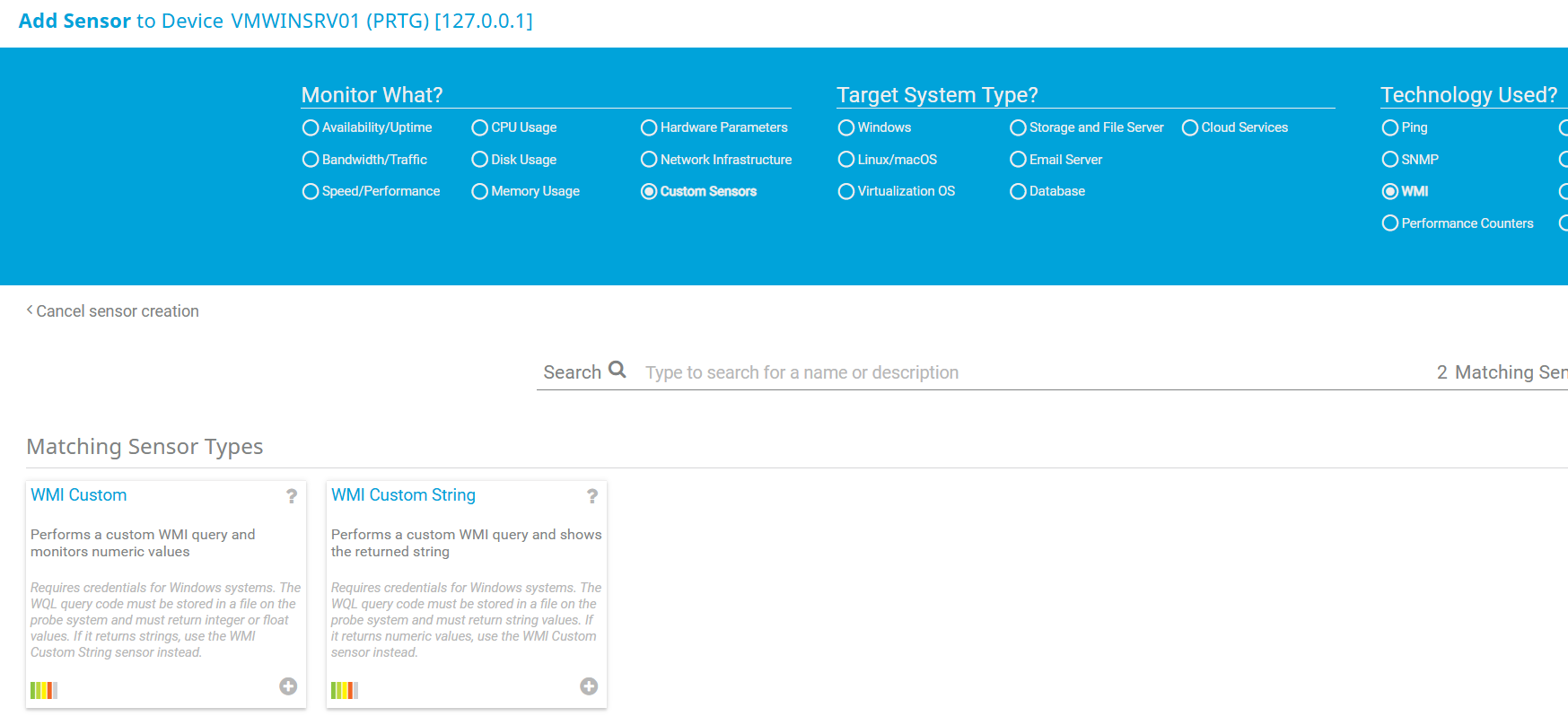Open WMI Custom String title link
The image size is (1568, 725).
403,495
